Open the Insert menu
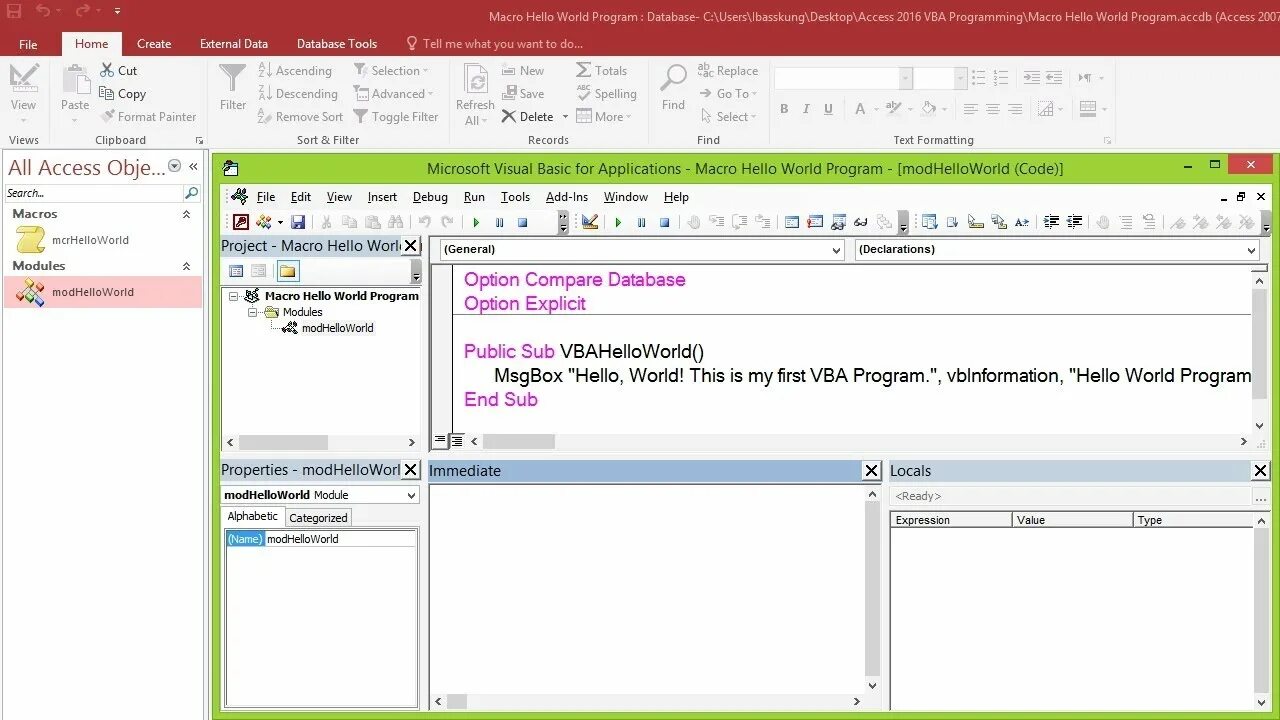Viewport: 1280px width, 720px height. click(382, 197)
